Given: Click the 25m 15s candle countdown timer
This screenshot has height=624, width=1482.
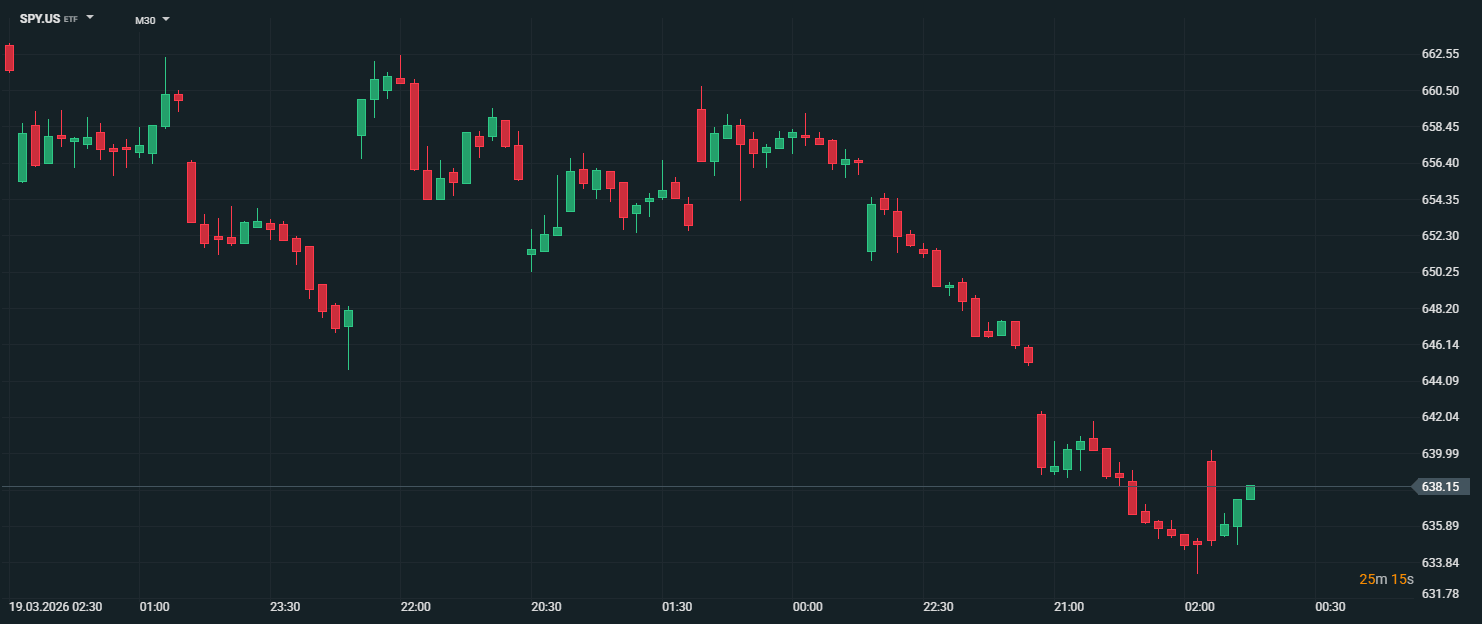Looking at the screenshot, I should [x=1385, y=579].
